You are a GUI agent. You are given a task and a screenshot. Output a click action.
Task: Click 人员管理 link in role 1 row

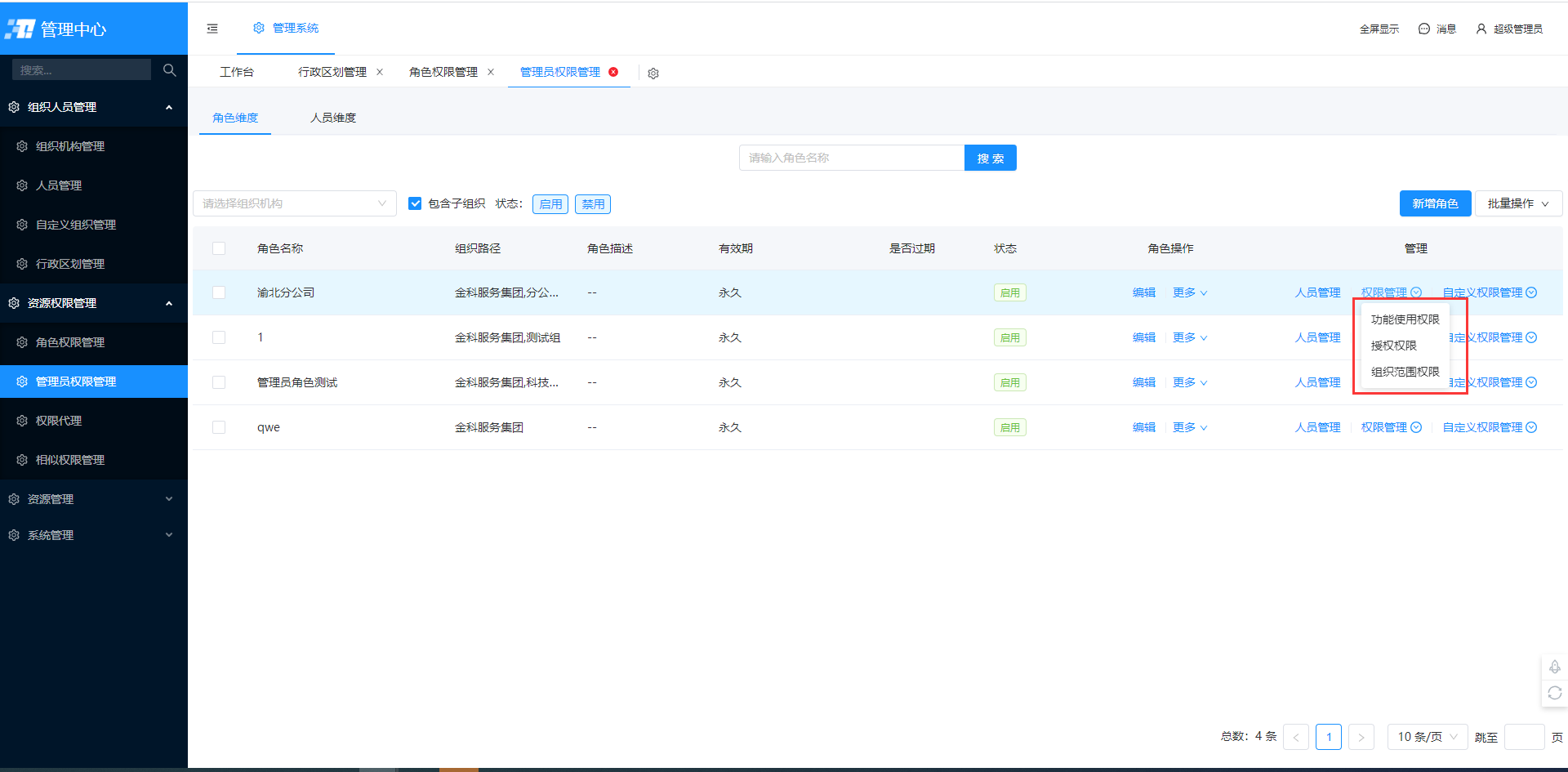tap(1318, 337)
